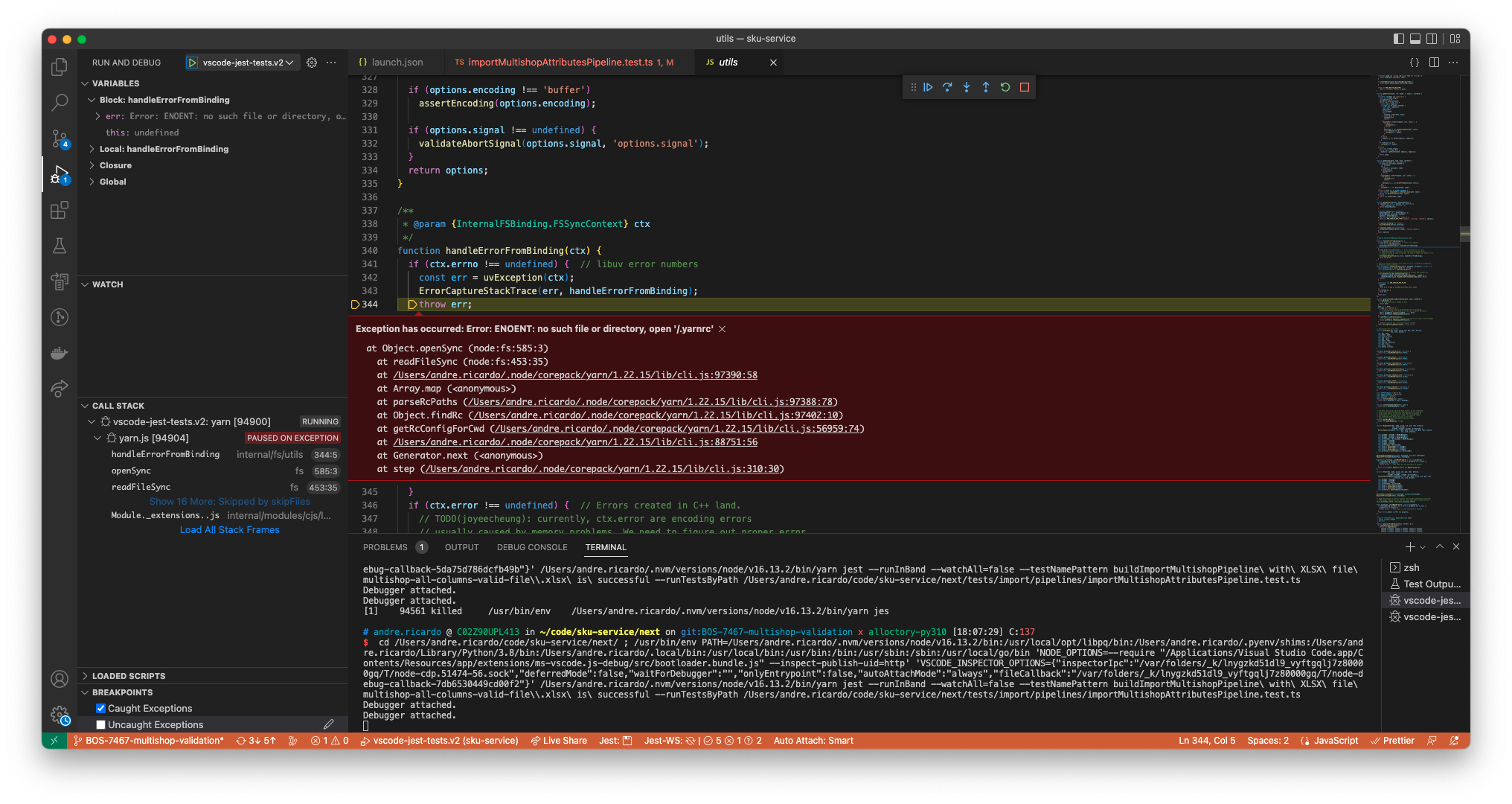1512x804 pixels.
Task: Click the debug Step Into icon
Action: pos(967,87)
